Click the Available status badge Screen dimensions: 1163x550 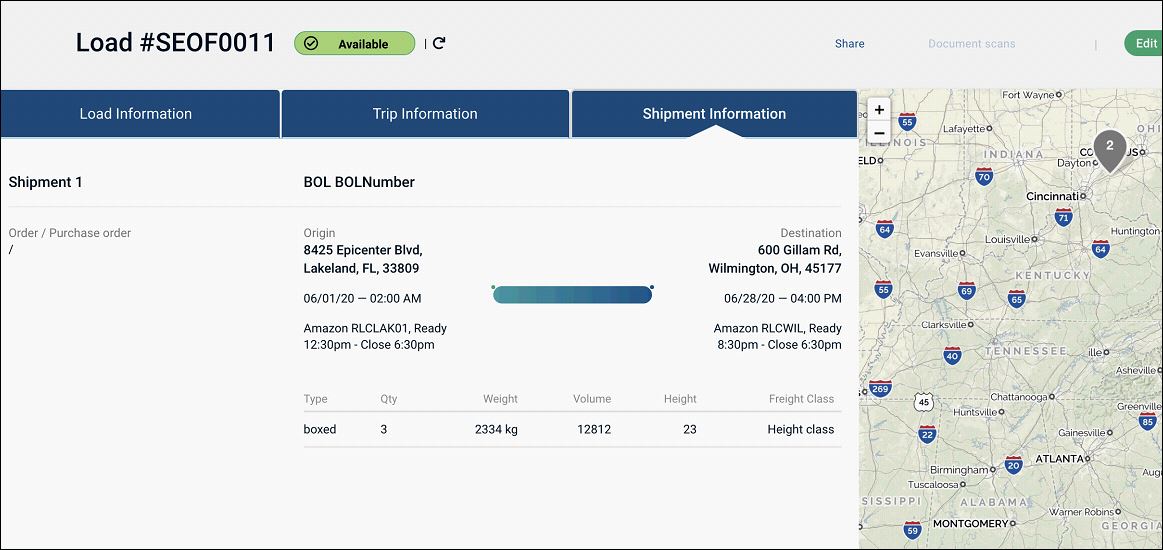pyautogui.click(x=354, y=43)
